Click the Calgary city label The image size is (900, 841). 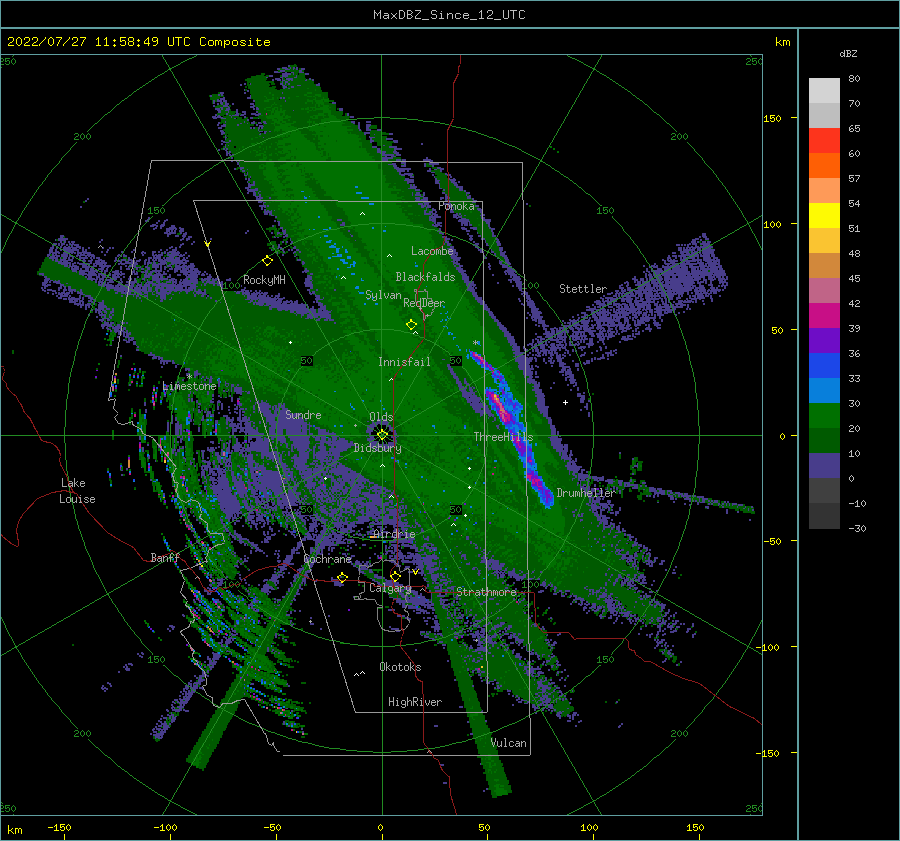click(x=390, y=588)
